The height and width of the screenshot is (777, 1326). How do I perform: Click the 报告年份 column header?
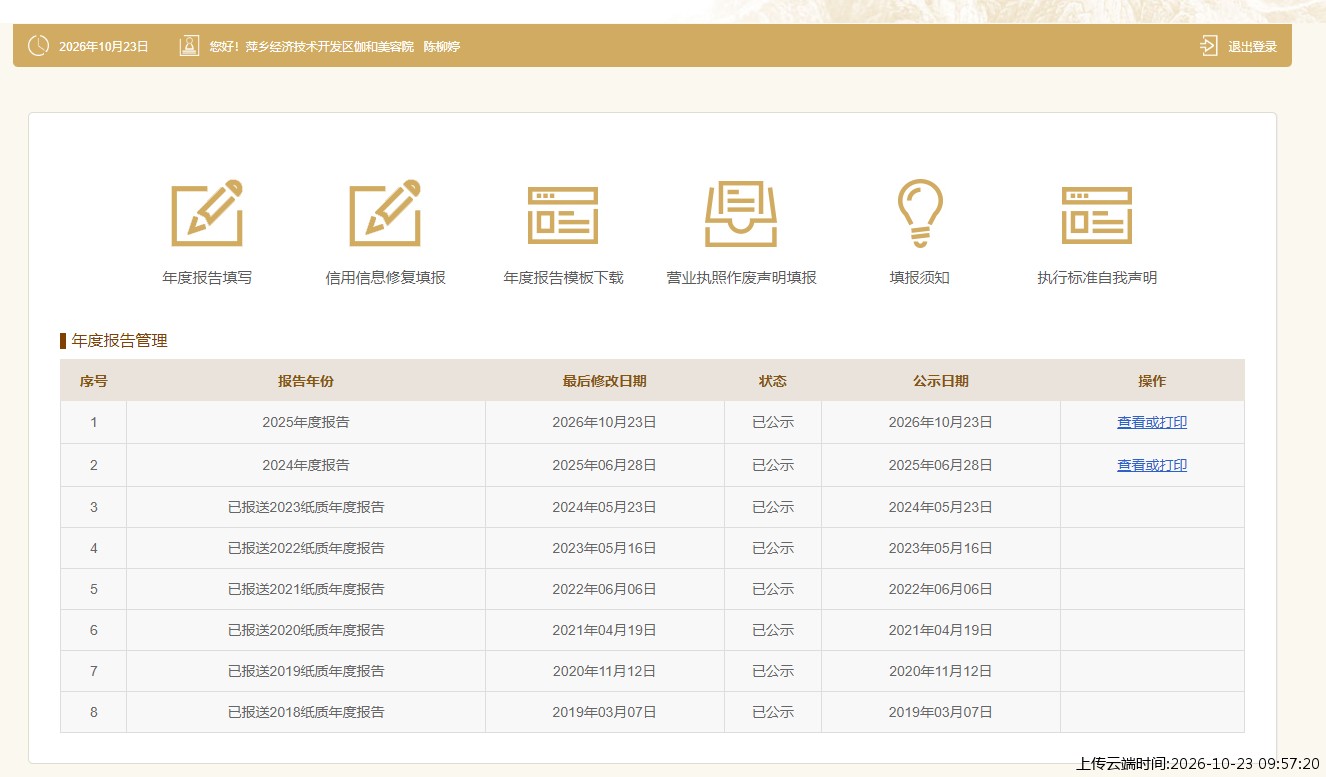(306, 381)
